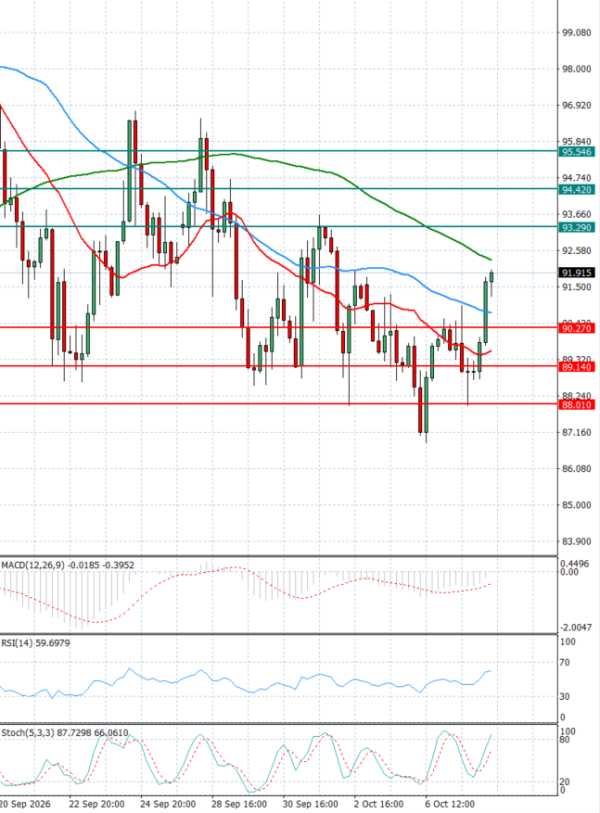The image size is (600, 813).
Task: Select the 90.270 support level label
Action: pos(576,328)
